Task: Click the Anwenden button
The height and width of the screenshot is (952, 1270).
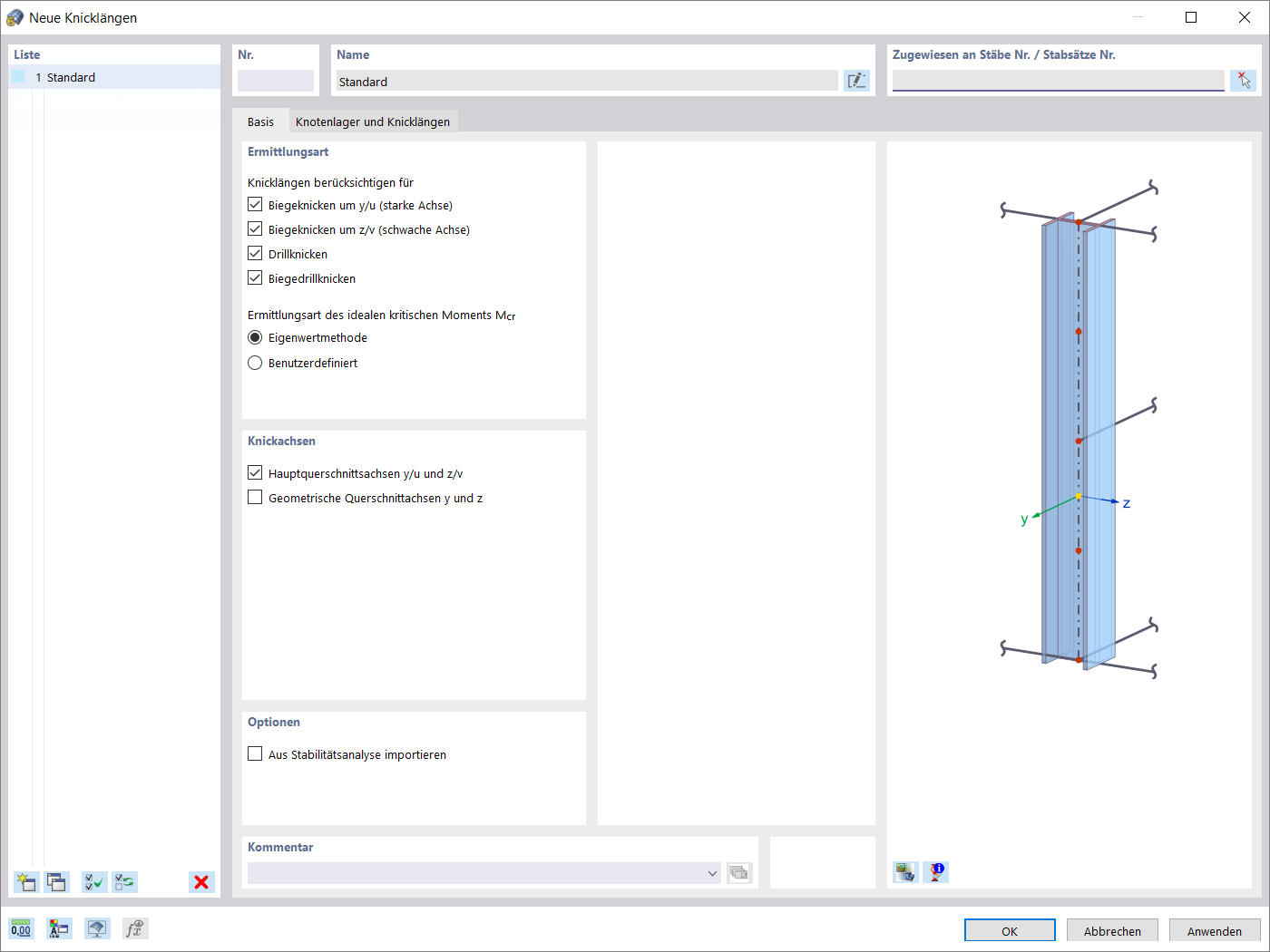Action: (1215, 931)
